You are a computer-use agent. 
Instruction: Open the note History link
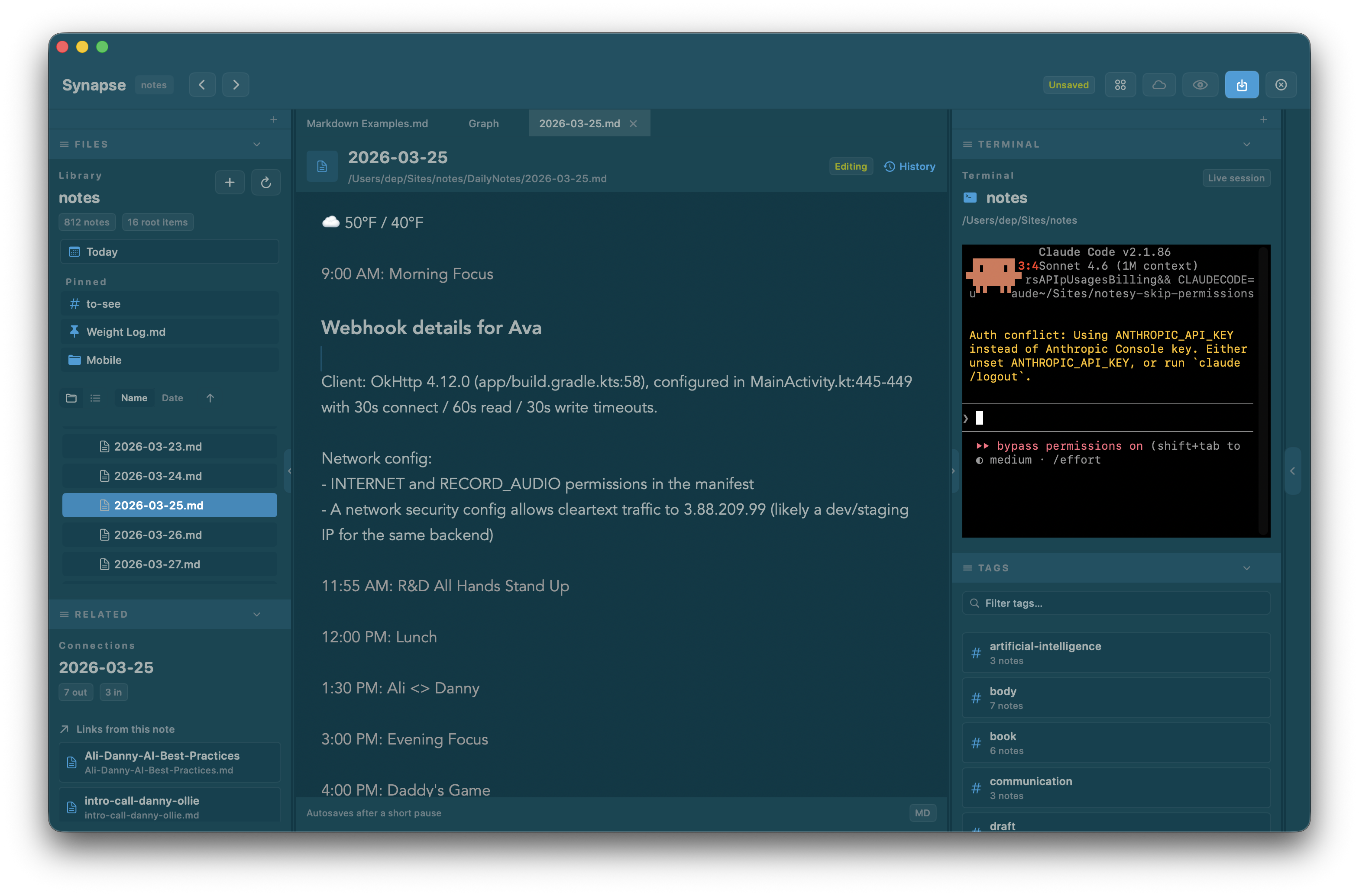909,166
